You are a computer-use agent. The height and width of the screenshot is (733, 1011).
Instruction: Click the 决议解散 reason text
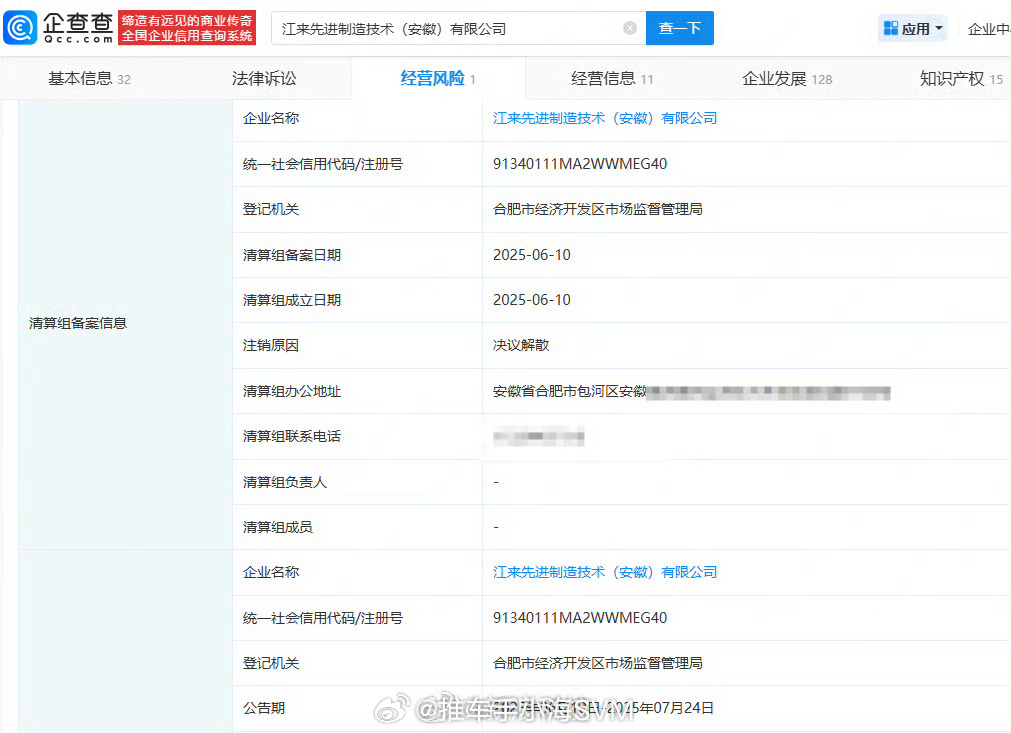tap(521, 345)
